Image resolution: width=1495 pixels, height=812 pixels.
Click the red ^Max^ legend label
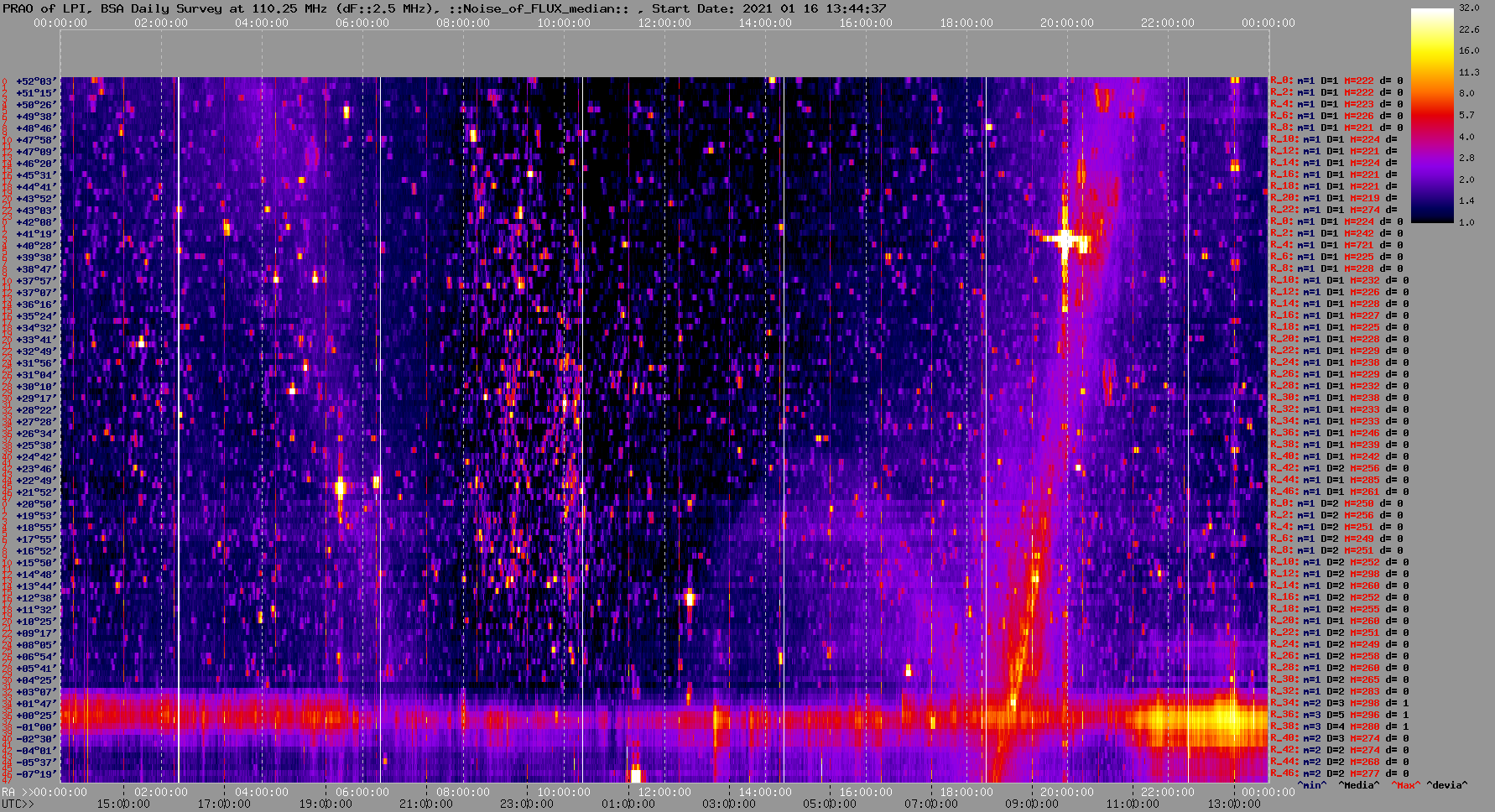click(x=1405, y=786)
